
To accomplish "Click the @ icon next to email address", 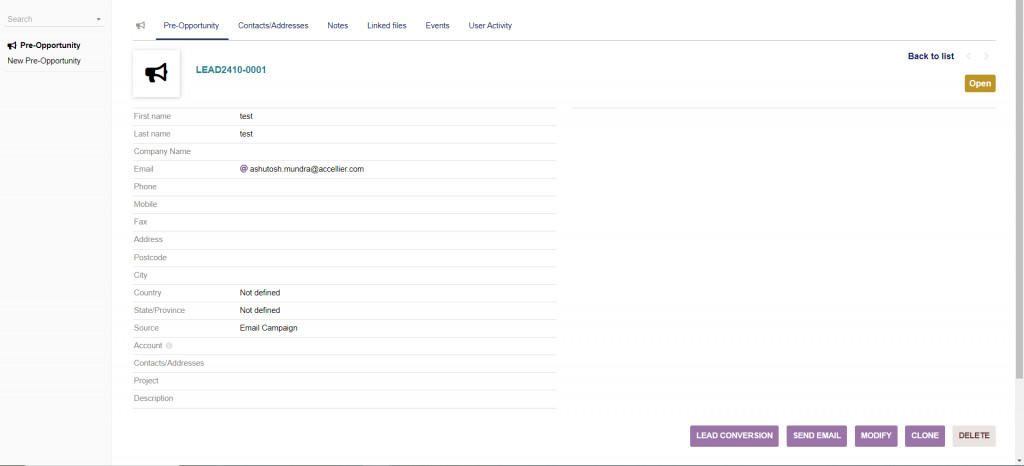I will (x=244, y=168).
